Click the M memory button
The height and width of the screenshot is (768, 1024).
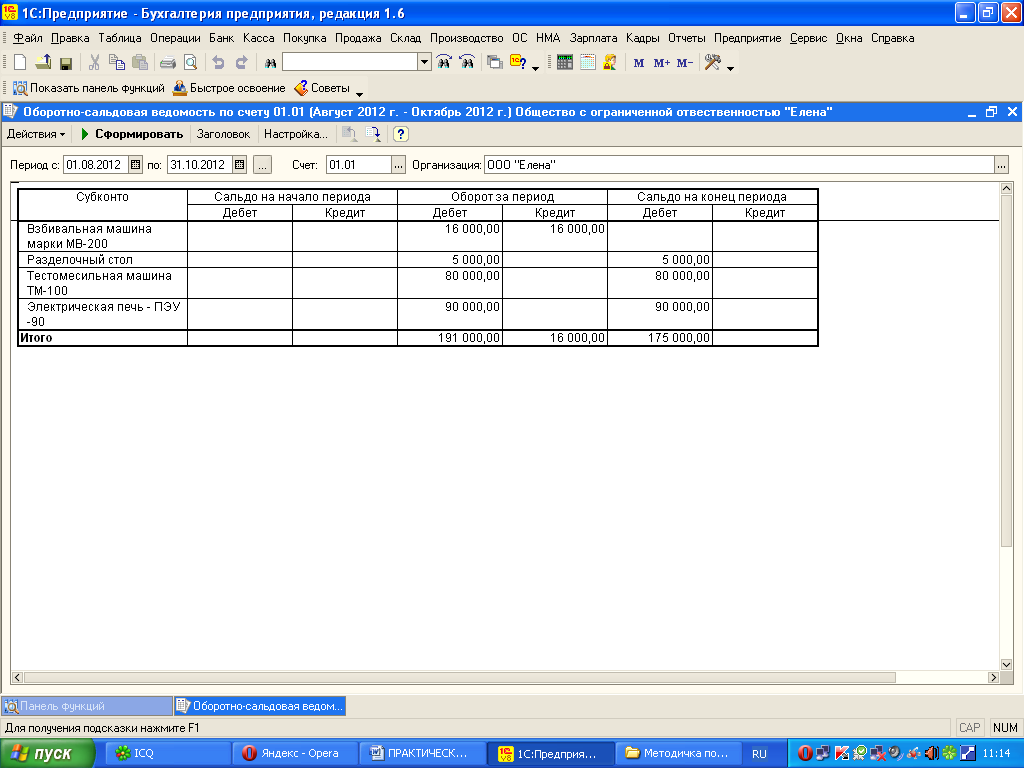(x=639, y=63)
